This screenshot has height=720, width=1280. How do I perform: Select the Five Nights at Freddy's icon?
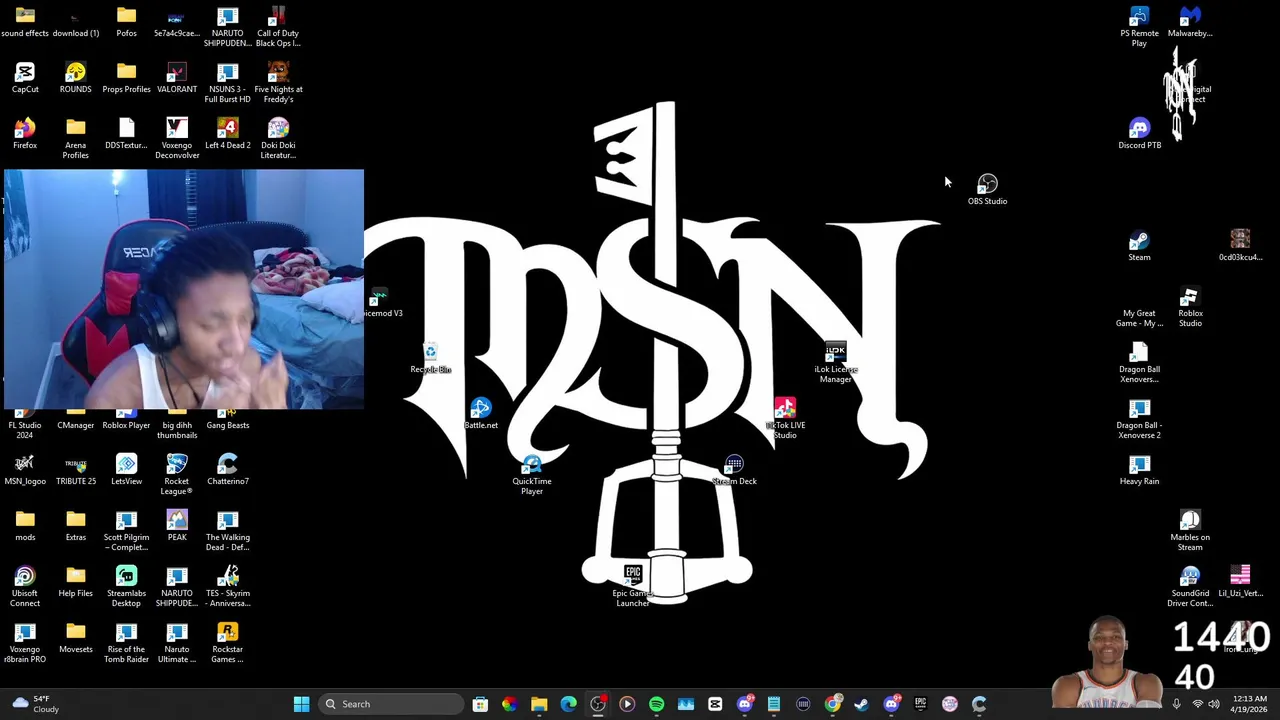point(278,82)
